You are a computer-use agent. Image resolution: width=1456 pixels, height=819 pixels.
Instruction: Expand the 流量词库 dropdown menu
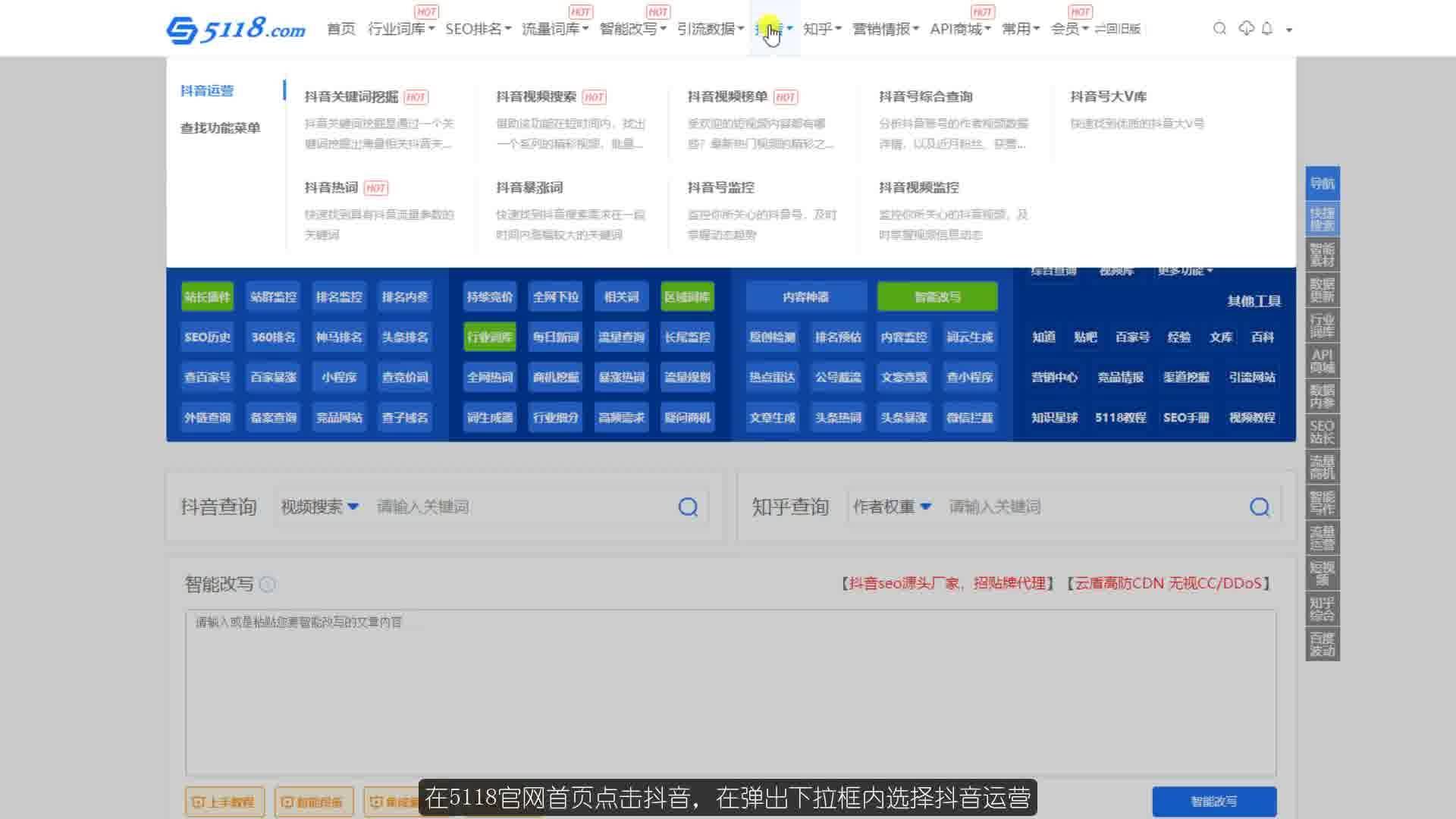(555, 29)
